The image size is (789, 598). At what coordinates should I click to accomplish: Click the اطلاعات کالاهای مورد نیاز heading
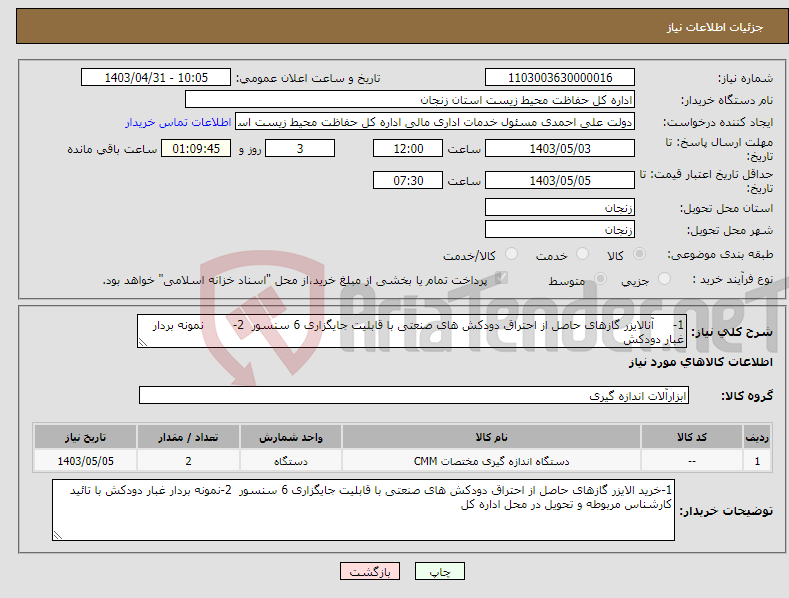click(x=700, y=362)
